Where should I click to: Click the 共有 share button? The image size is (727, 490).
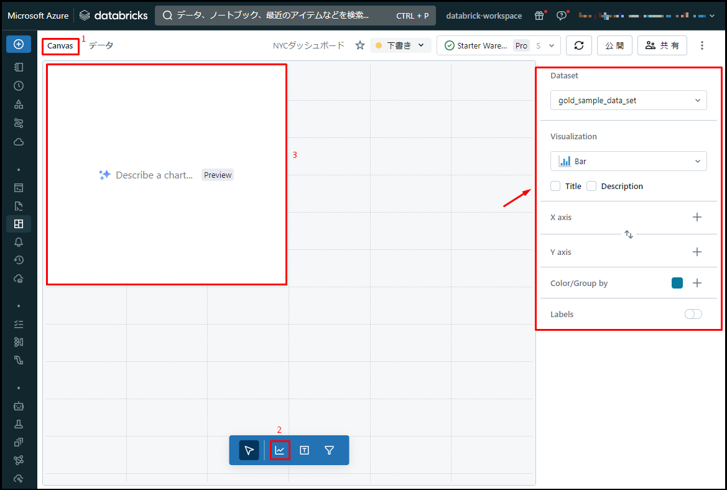click(x=662, y=45)
